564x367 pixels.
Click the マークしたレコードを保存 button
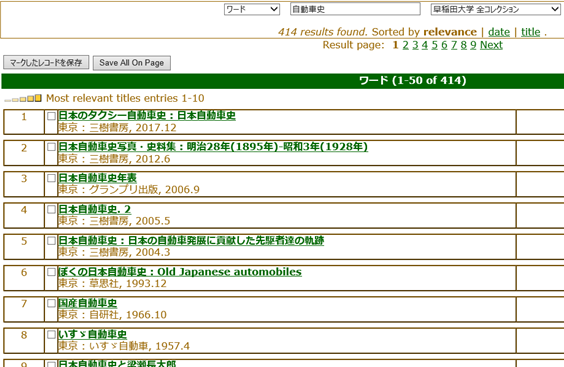46,63
